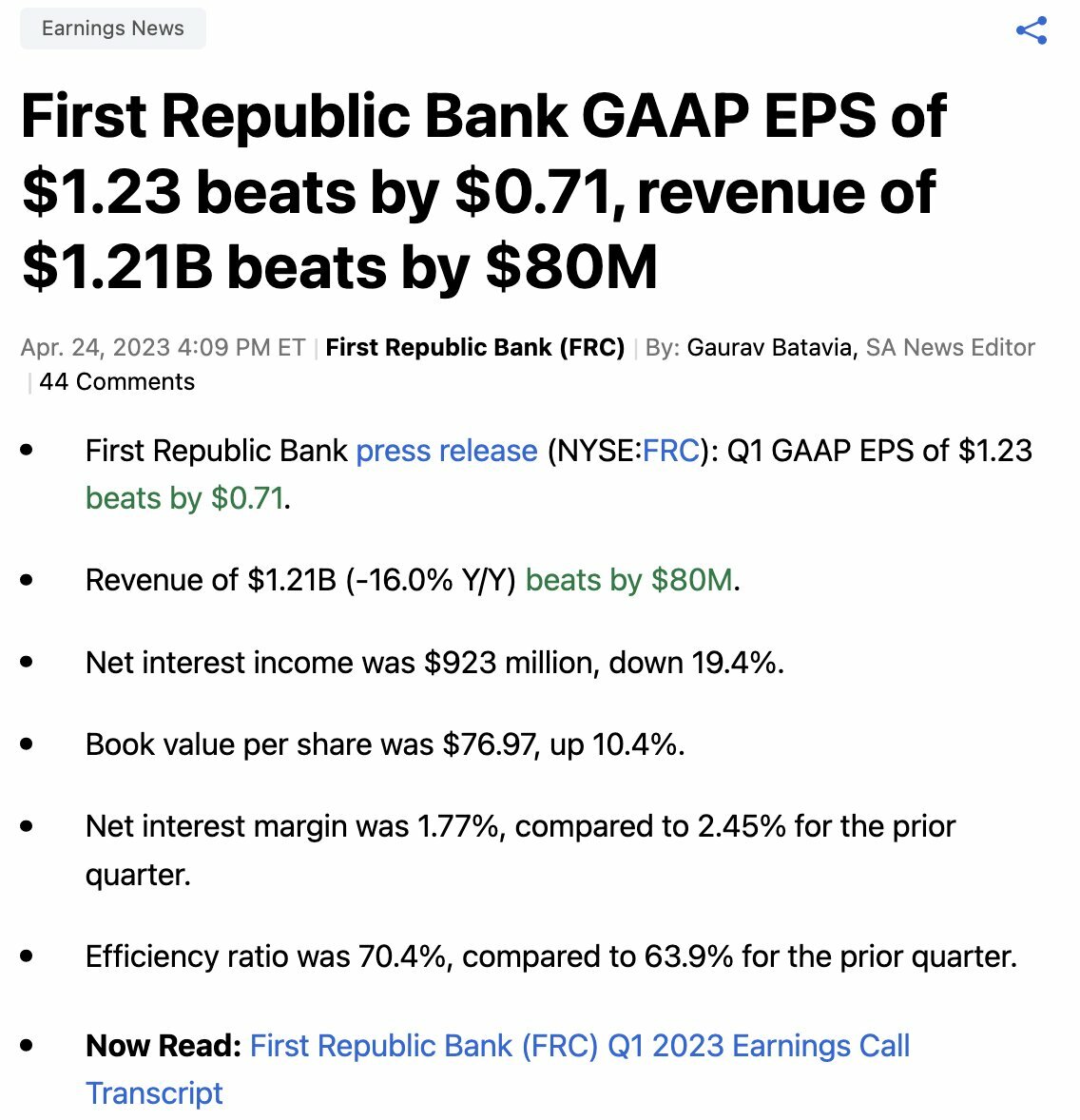Click the Apr. 24, 2023 timestamp
The height and width of the screenshot is (1120, 1080).
(163, 347)
